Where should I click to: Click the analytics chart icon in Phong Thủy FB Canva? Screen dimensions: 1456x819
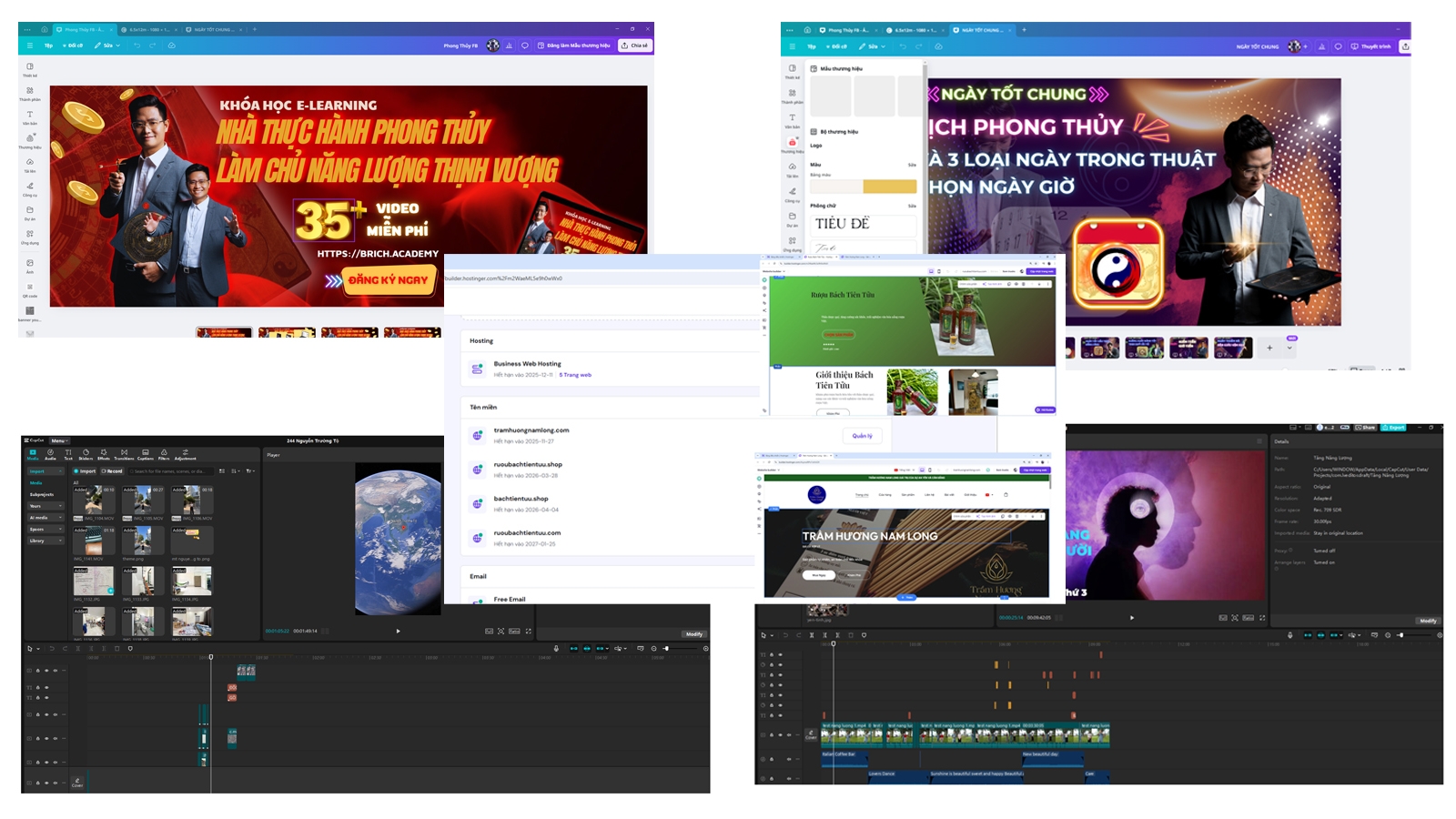pyautogui.click(x=509, y=45)
